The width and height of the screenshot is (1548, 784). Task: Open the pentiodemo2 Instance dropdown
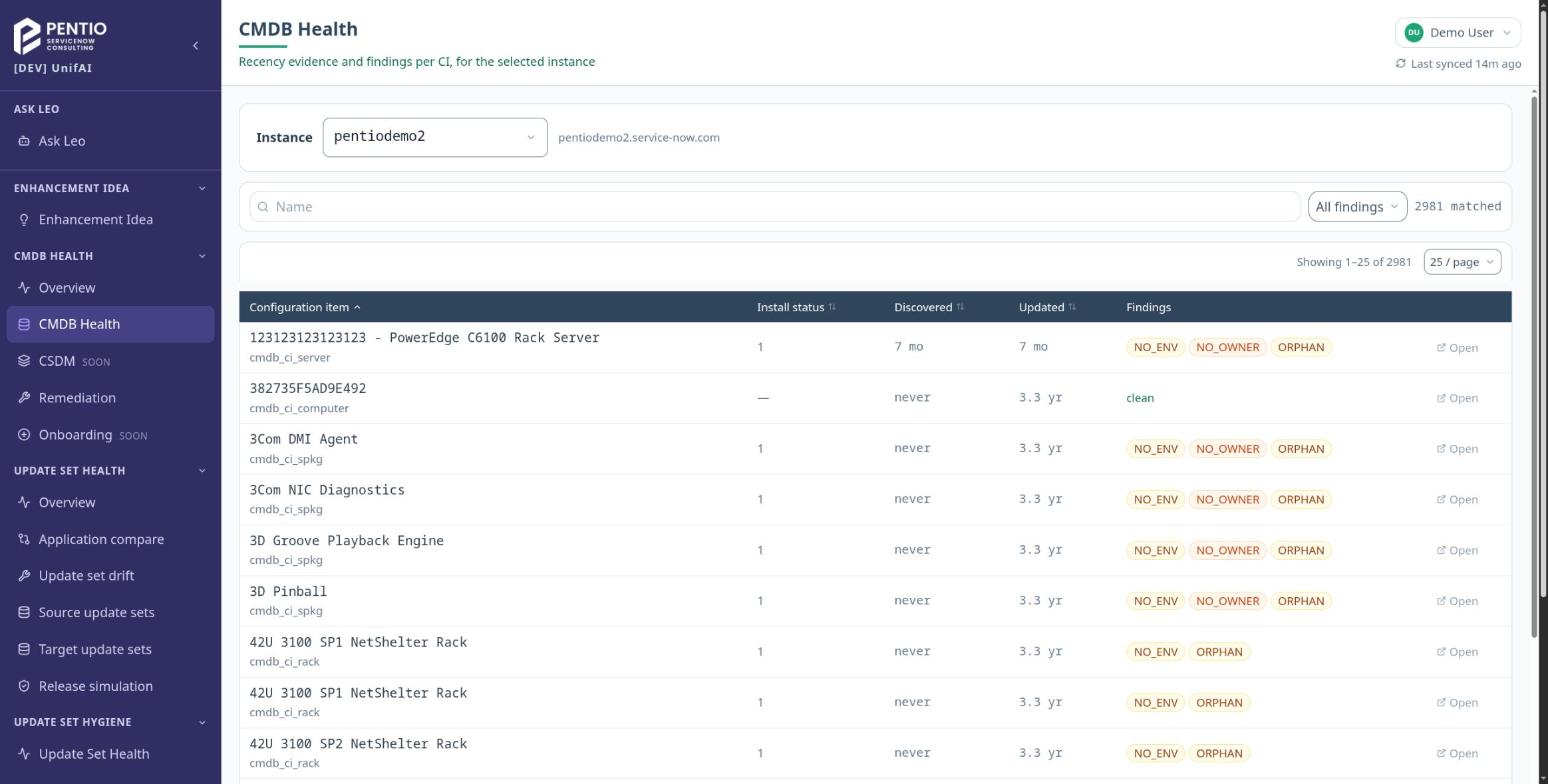click(x=435, y=137)
